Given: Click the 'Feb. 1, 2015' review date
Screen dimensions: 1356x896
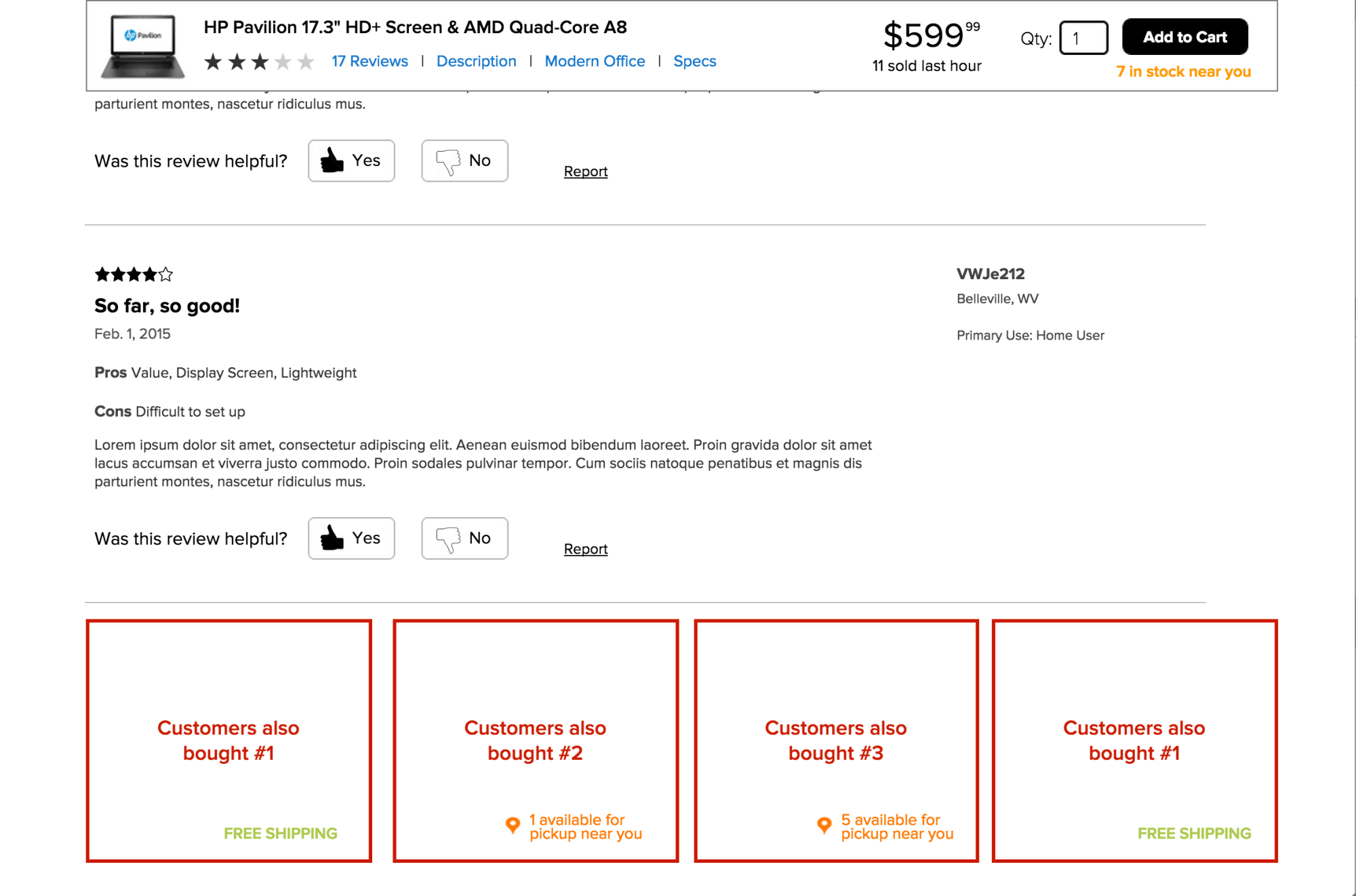Looking at the screenshot, I should coord(132,333).
